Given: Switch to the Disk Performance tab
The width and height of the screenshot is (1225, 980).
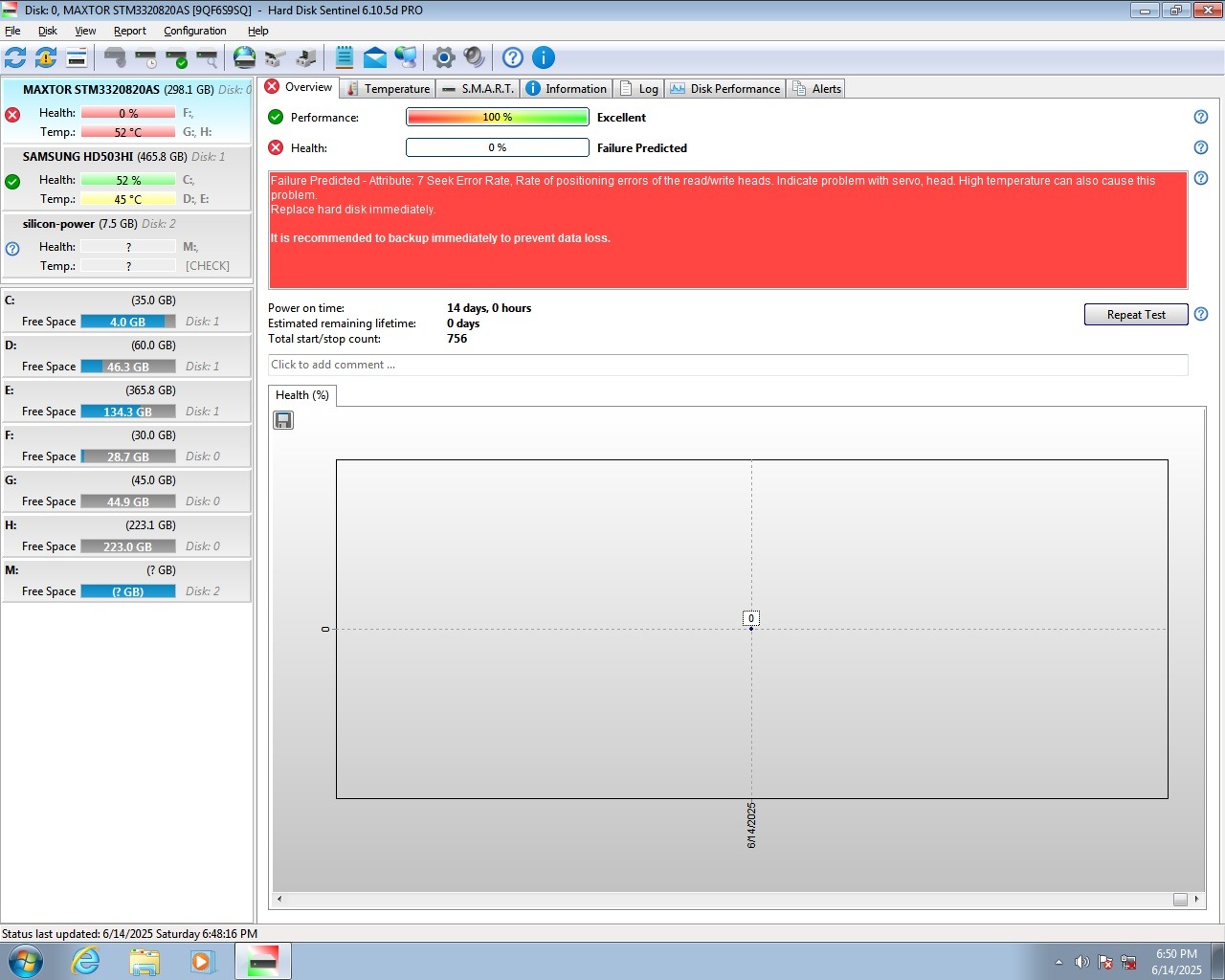Looking at the screenshot, I should point(725,89).
